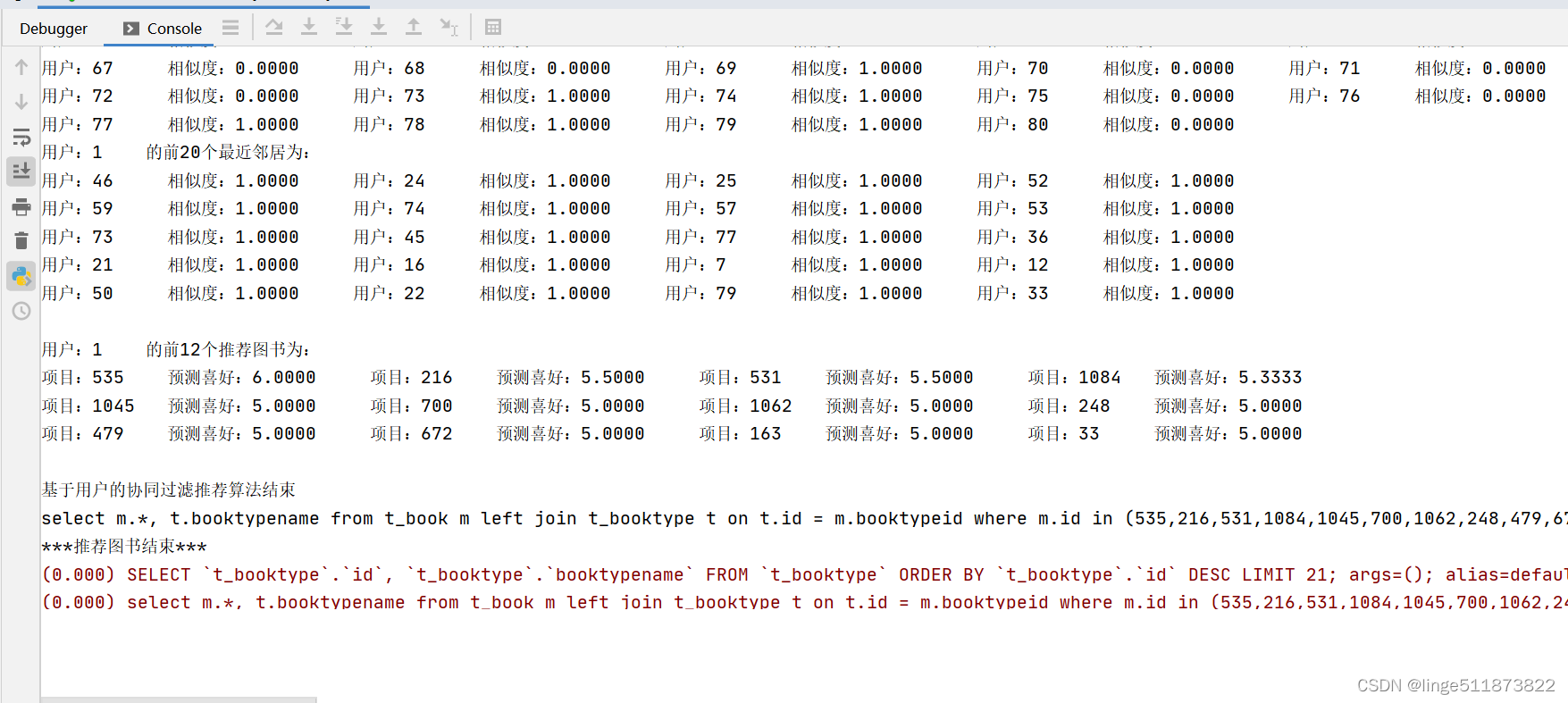Click red 'SELECT `t_booktype`.`id`' query line
Image resolution: width=1568 pixels, height=703 pixels.
tap(804, 574)
